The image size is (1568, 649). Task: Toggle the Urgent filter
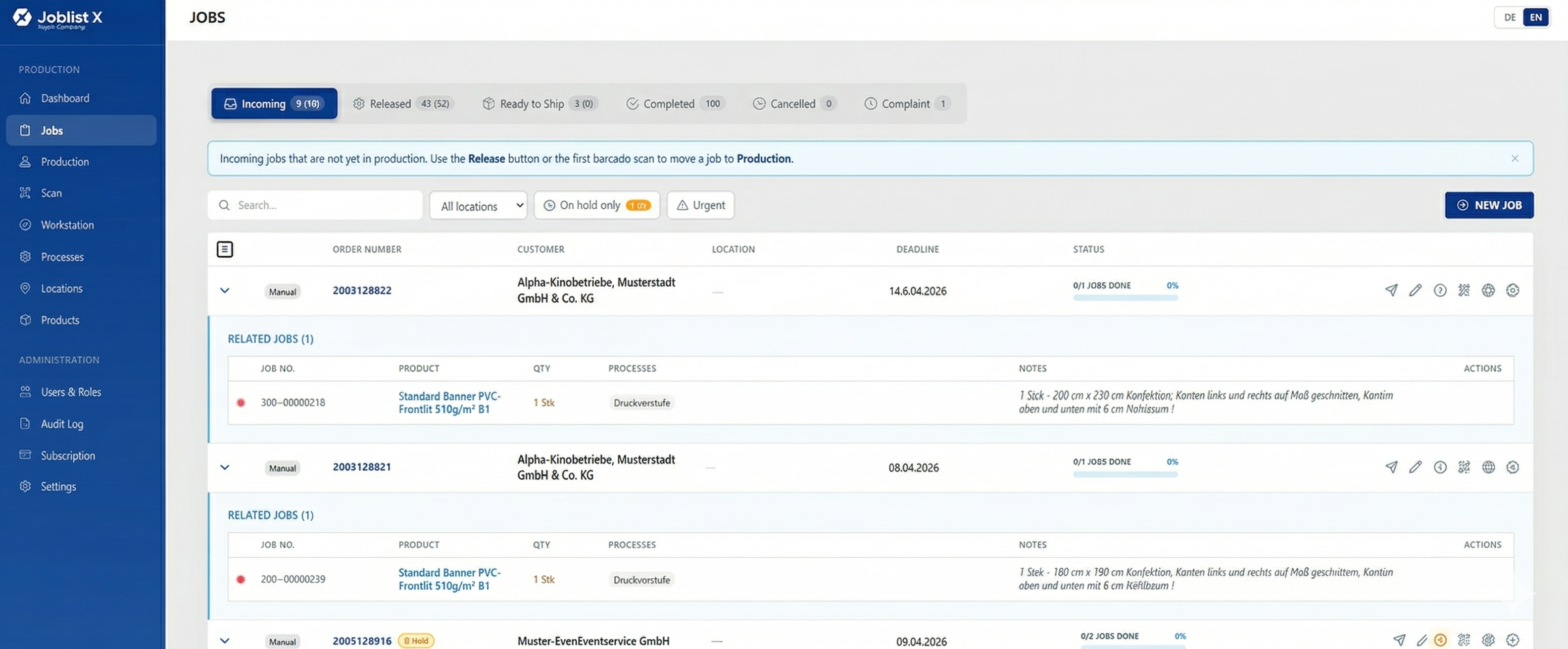pyautogui.click(x=701, y=206)
